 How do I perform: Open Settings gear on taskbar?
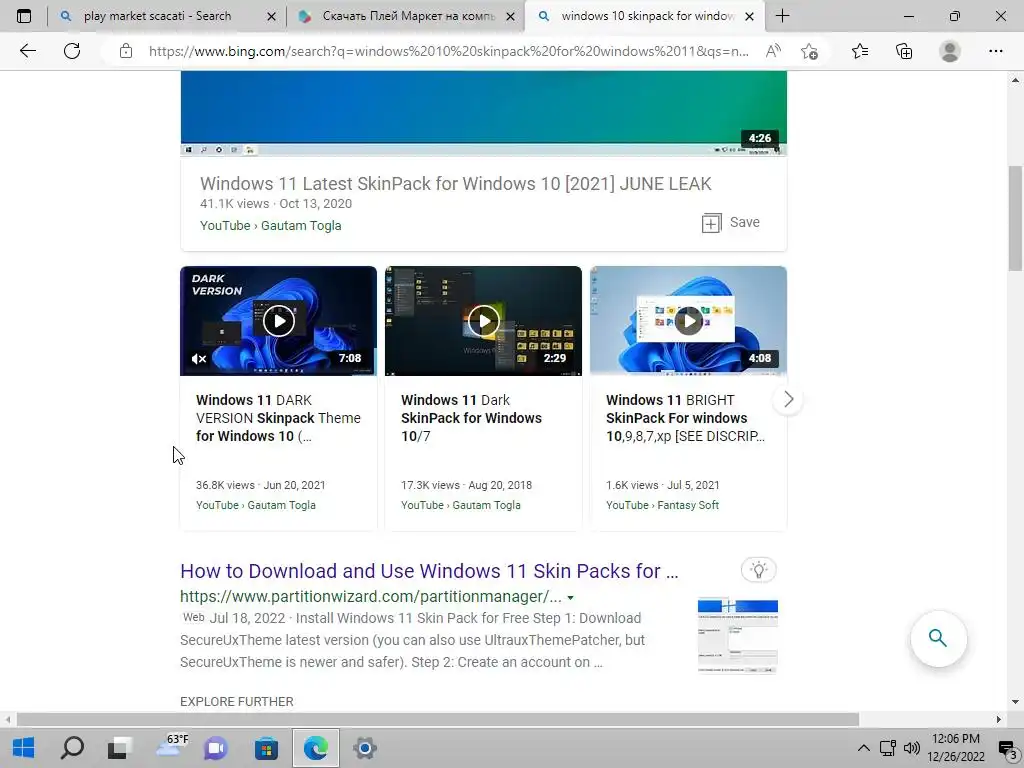pyautogui.click(x=364, y=748)
